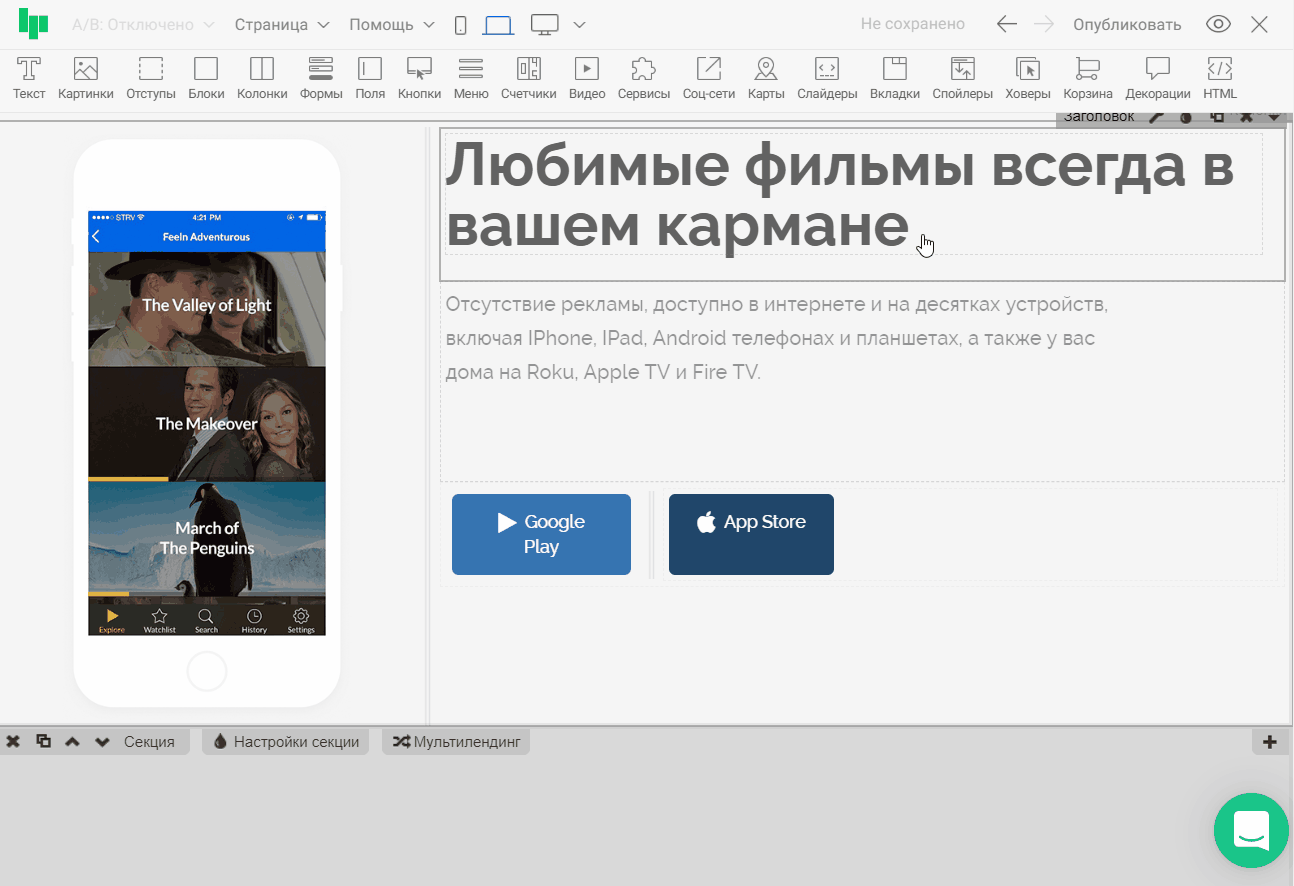Viewport: 1294px width, 886px height.
Task: Open the Помощь menu
Action: point(392,25)
